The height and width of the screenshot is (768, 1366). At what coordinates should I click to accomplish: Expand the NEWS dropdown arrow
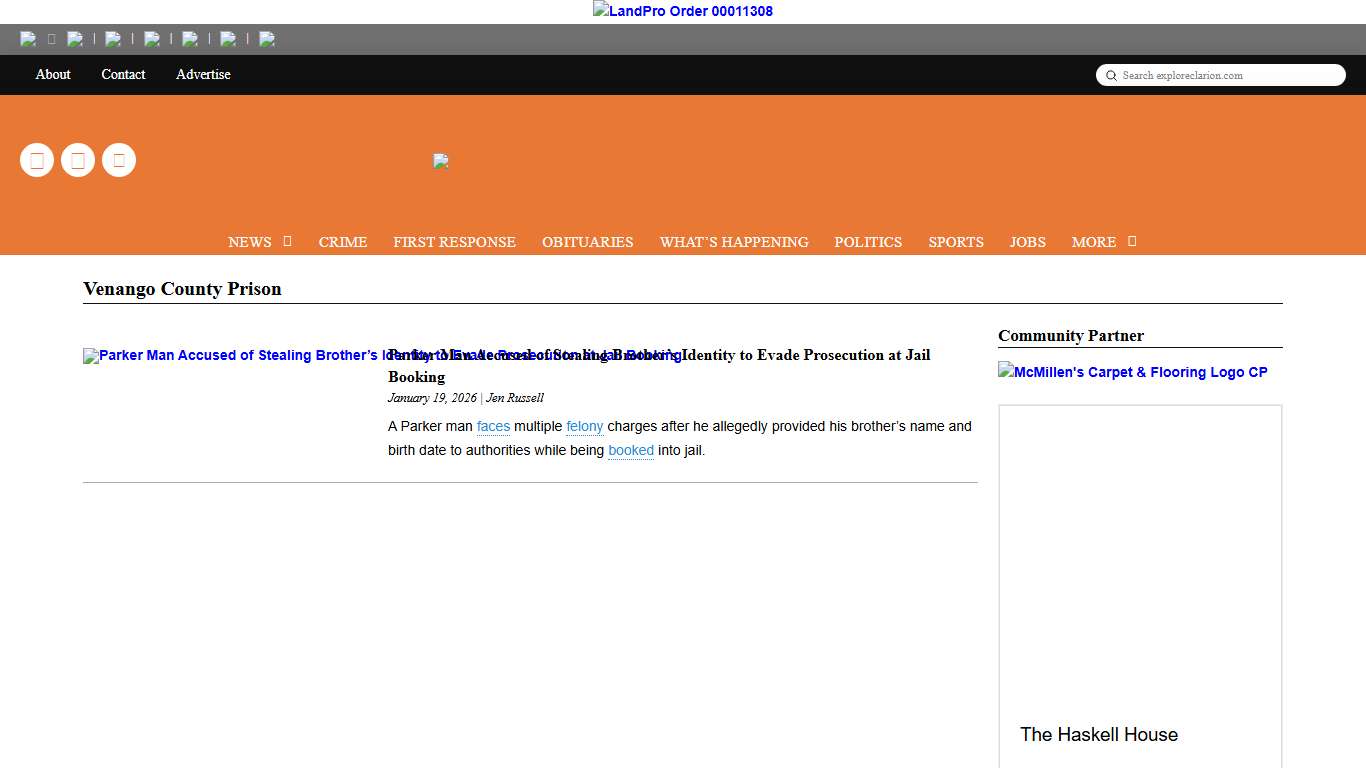287,241
